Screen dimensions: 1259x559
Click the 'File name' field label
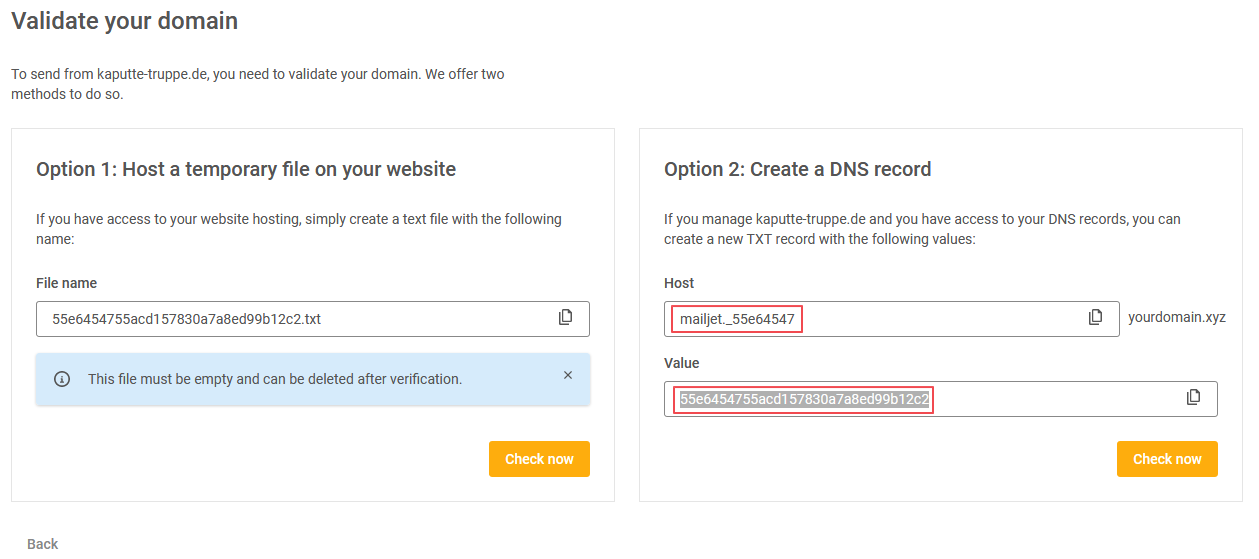coord(66,283)
